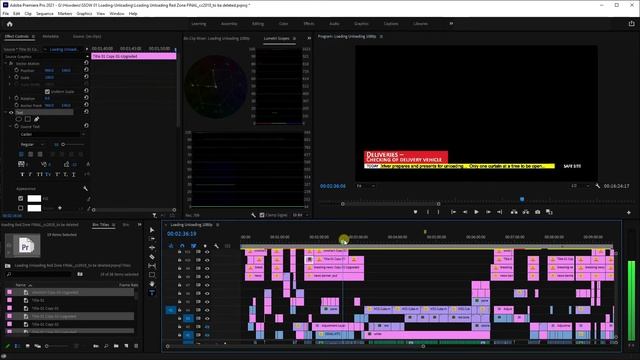Viewport: 640px width, 360px height.
Task: Collapse Vector Motion section
Action: [6, 63]
